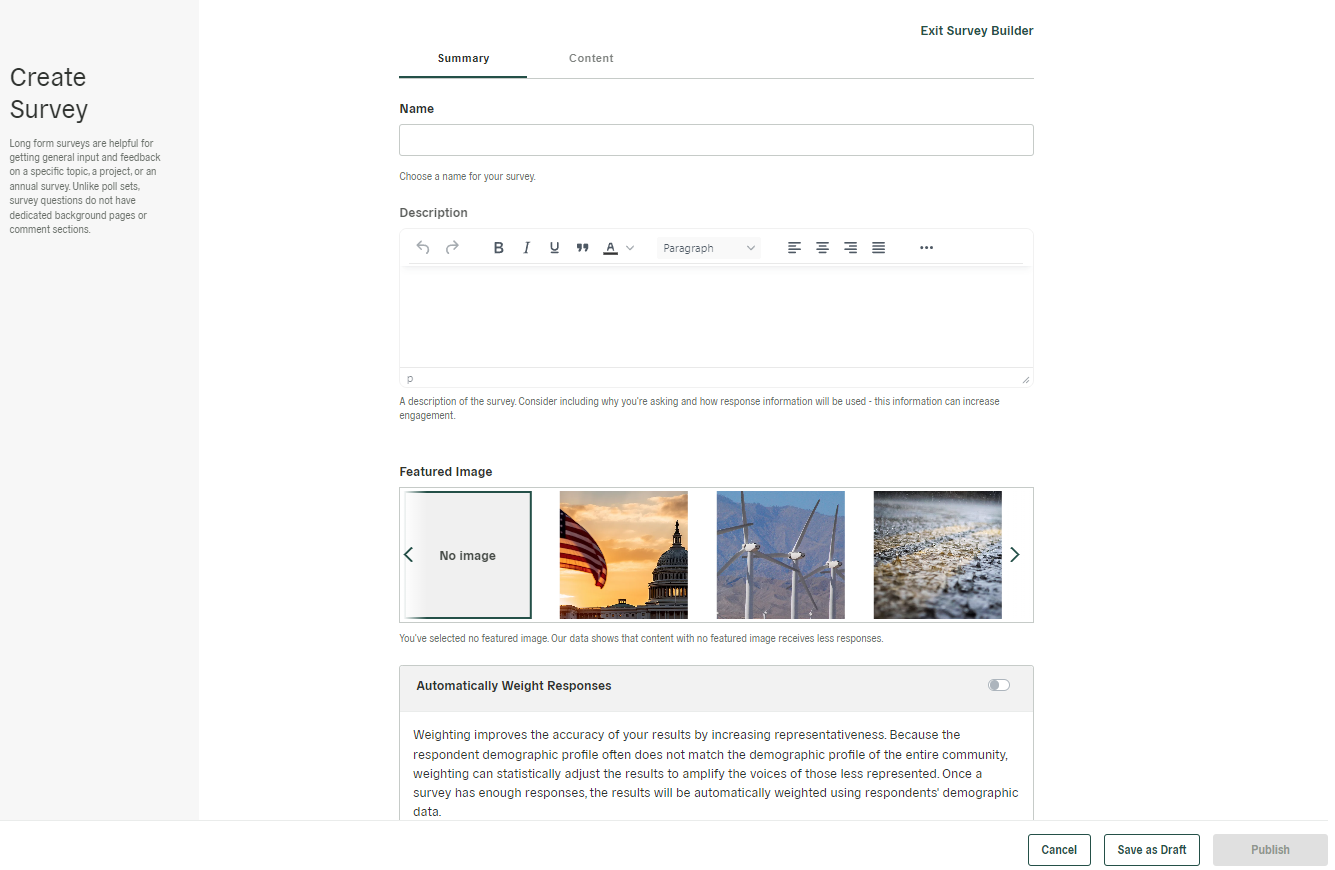
Task: Choose the wind turbines image
Action: 781,555
